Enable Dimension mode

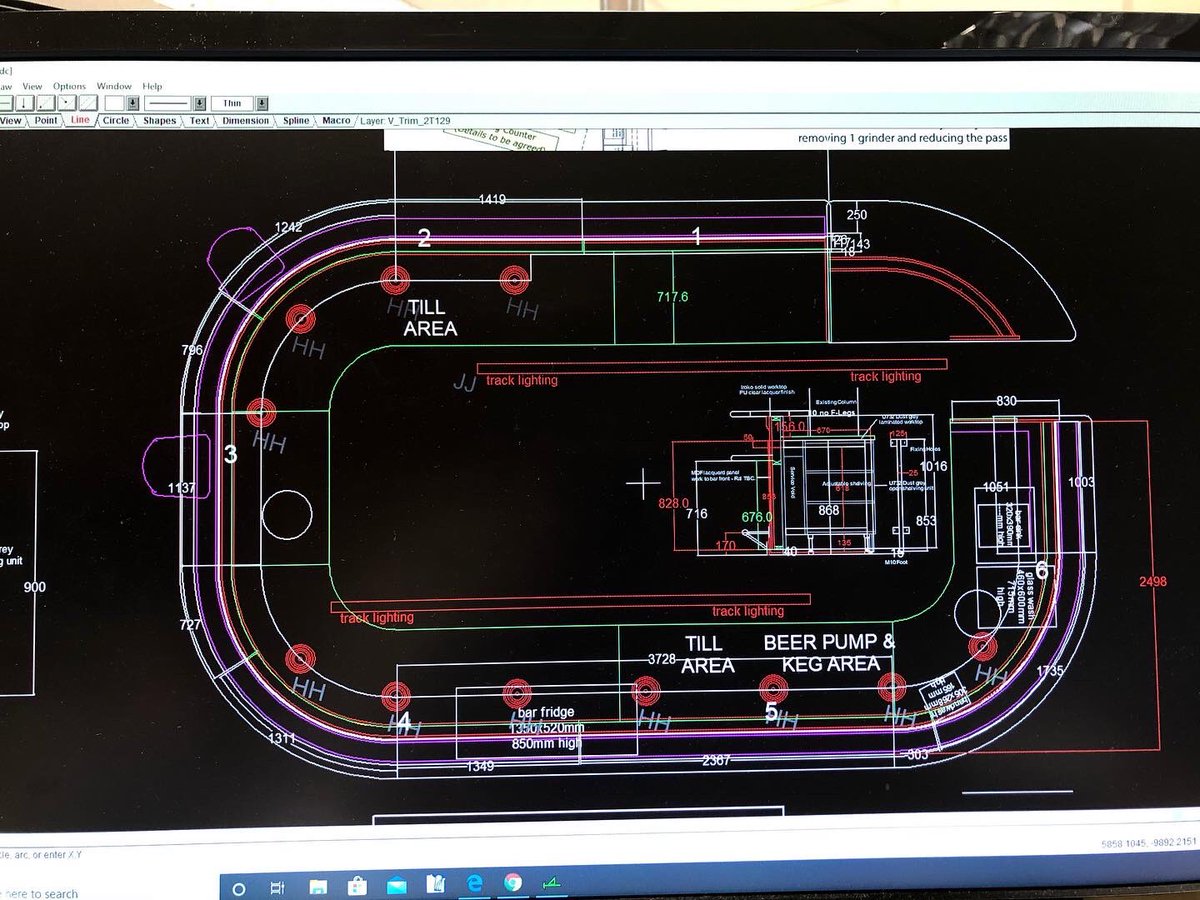tap(245, 120)
